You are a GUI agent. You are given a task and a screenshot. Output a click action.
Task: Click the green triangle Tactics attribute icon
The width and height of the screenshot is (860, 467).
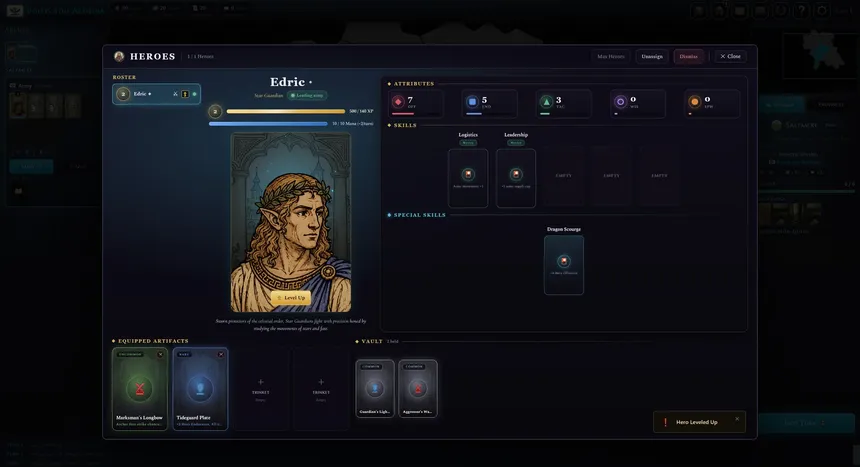coord(546,102)
